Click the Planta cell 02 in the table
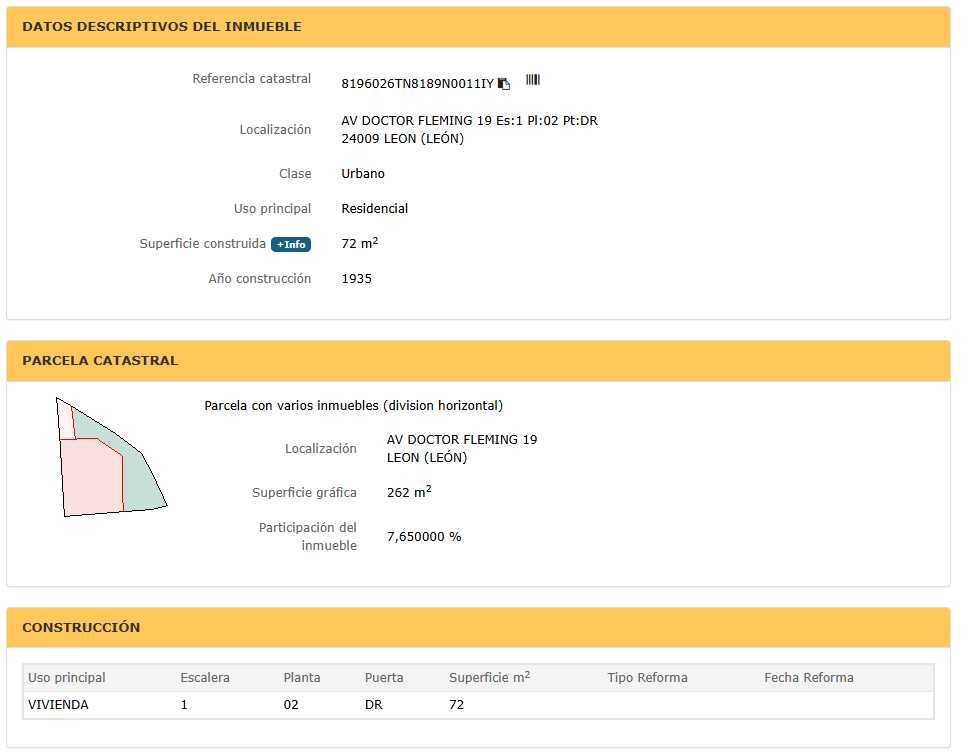 pos(291,705)
